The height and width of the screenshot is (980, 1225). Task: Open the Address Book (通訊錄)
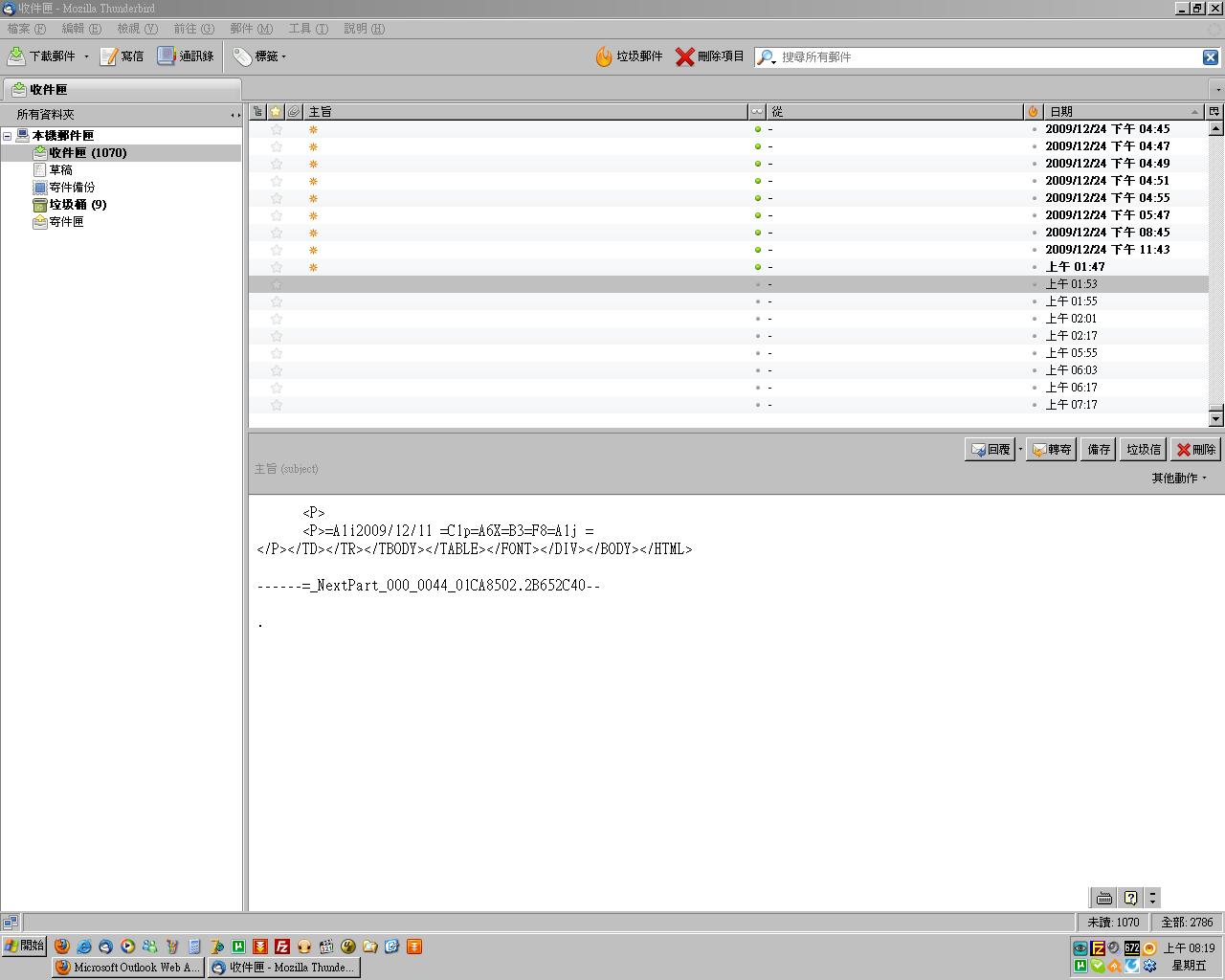click(167, 56)
